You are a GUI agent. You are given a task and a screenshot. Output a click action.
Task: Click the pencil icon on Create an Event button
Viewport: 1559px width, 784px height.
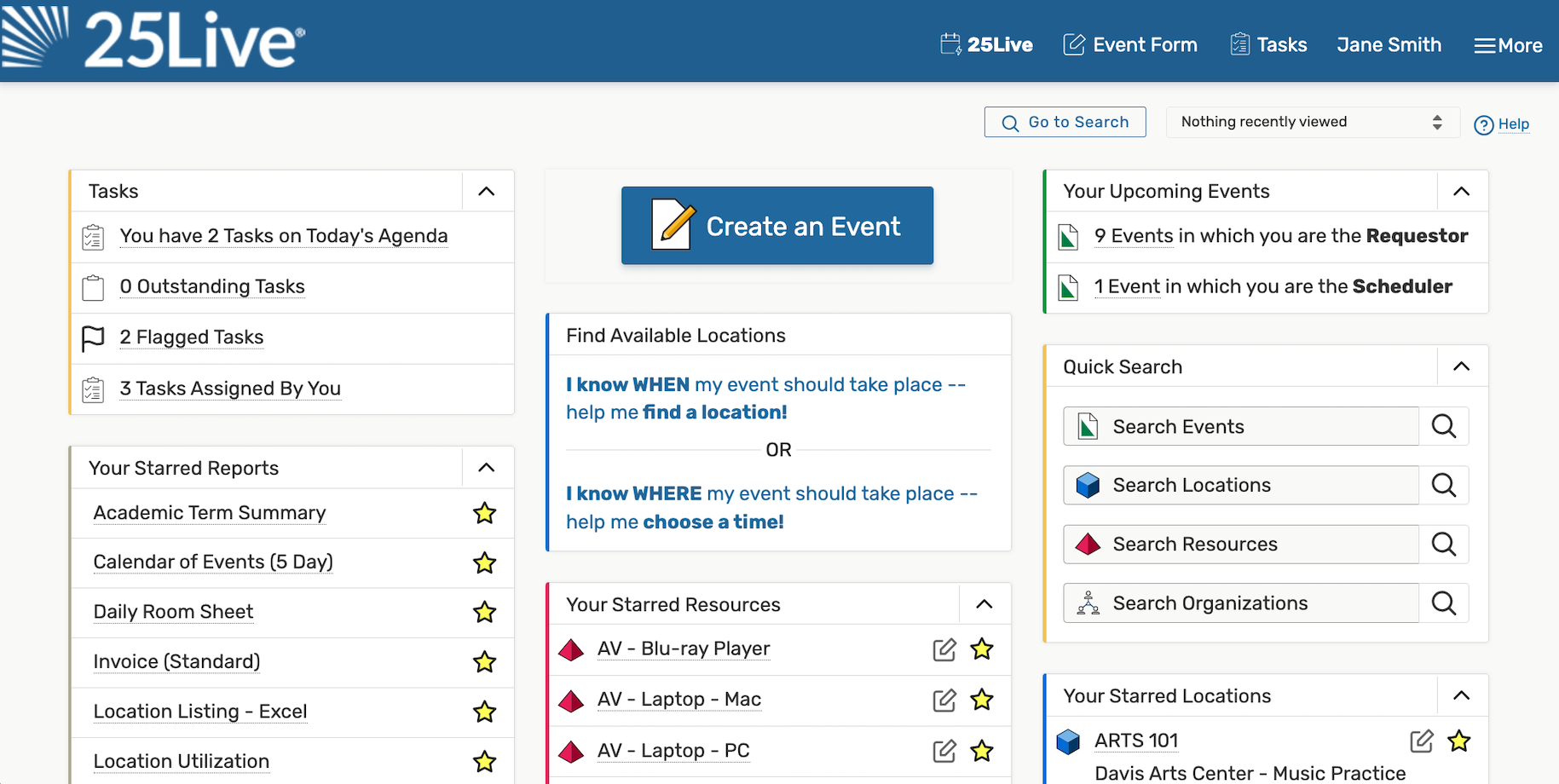[x=673, y=224]
